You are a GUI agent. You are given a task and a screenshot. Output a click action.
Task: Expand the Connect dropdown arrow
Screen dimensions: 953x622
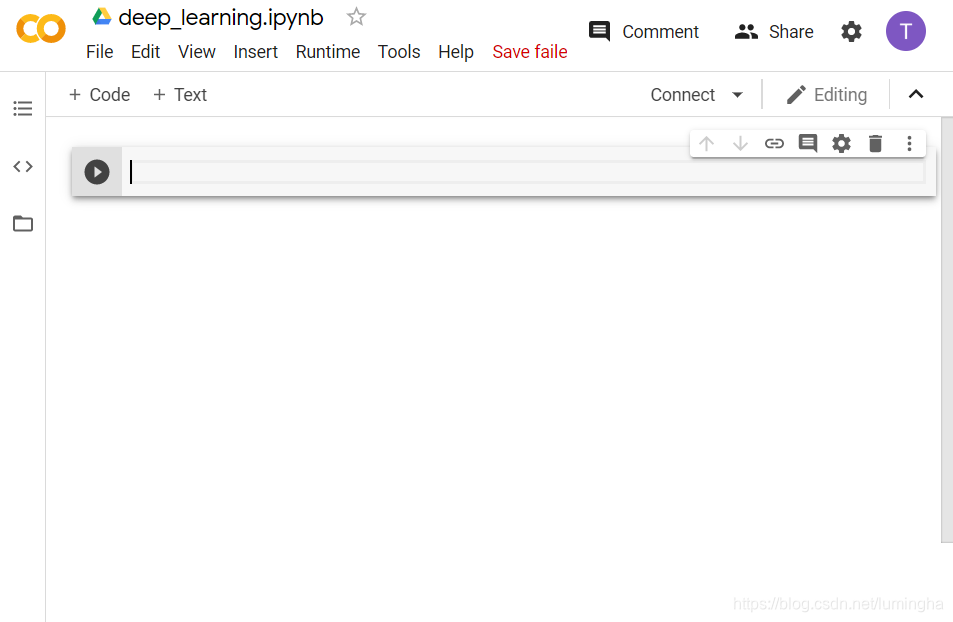coord(737,95)
